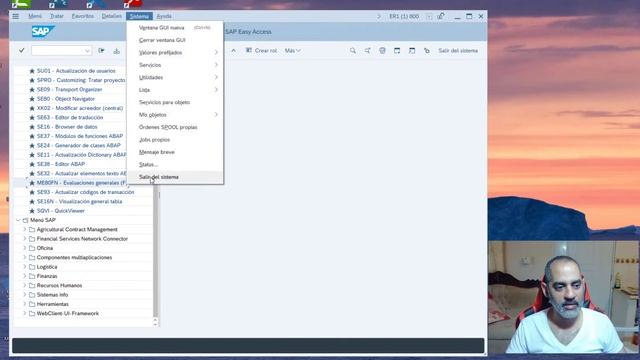Expand the Recursos Humanos folder

24,285
